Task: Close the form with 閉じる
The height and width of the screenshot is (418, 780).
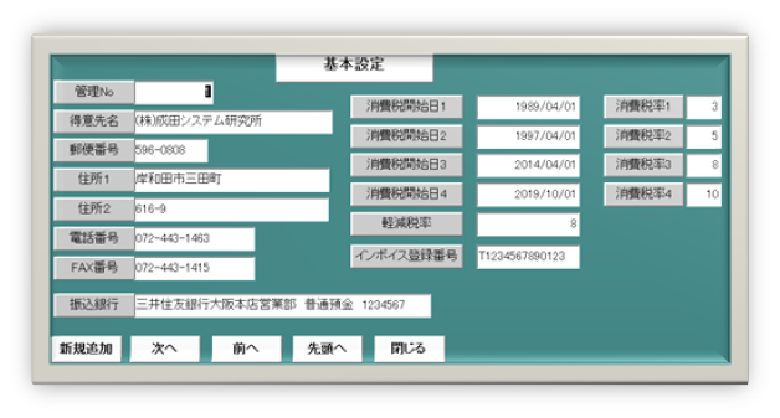Action: coord(408,349)
